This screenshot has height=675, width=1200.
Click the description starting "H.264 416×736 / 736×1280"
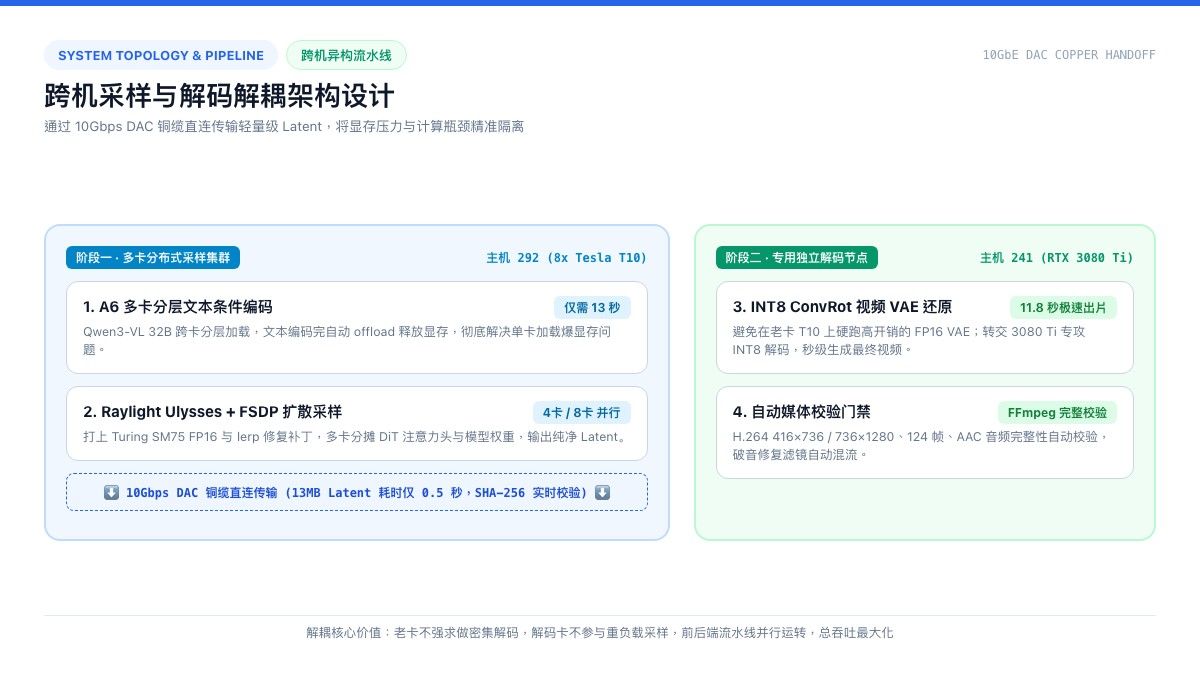click(x=921, y=445)
